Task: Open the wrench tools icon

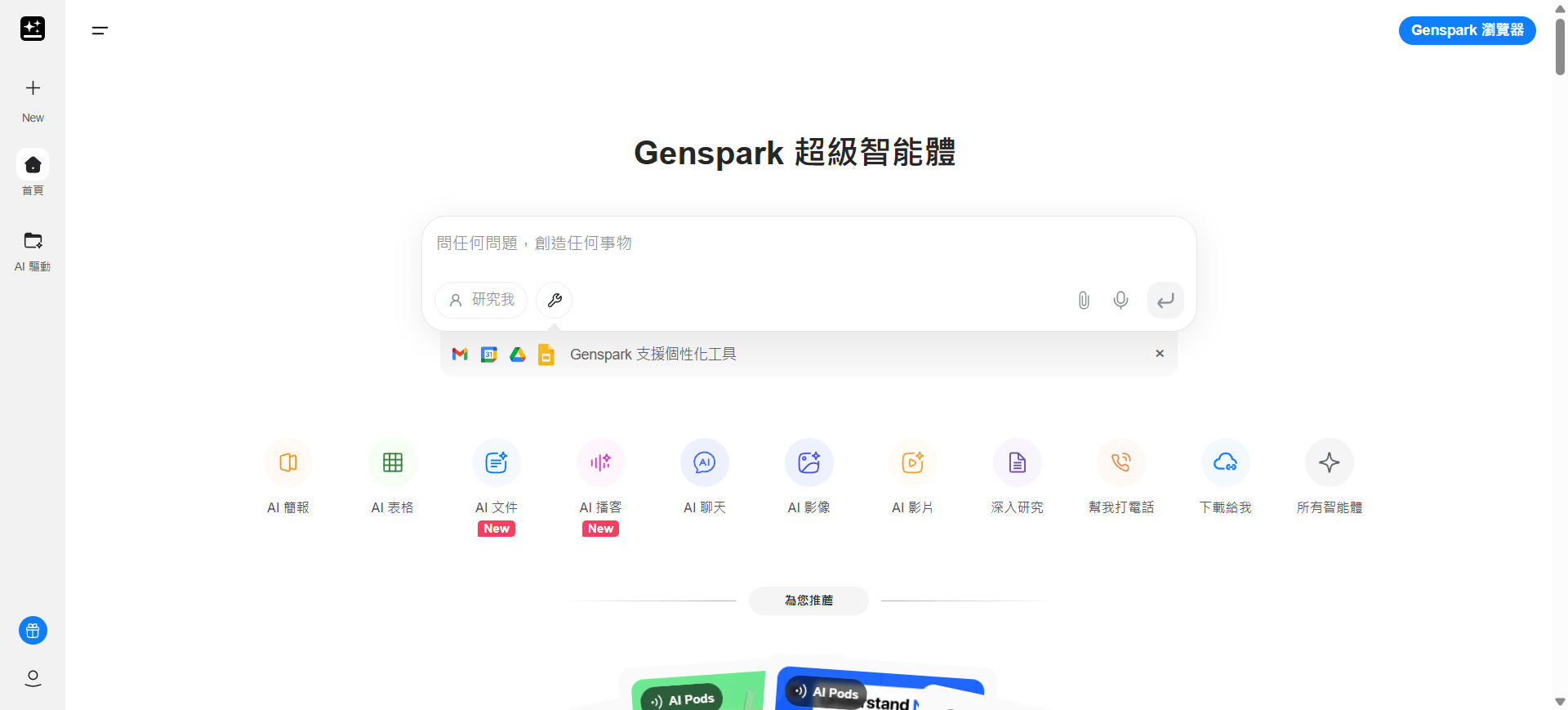Action: click(555, 300)
